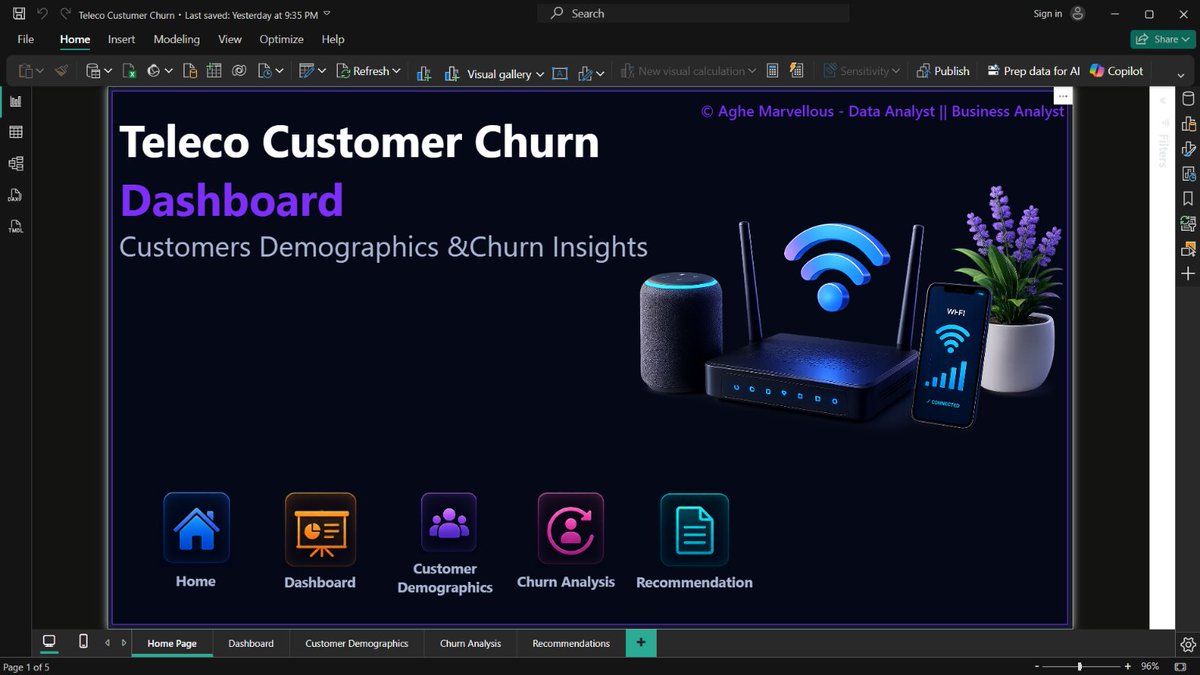Open the file title dropdown chevron
Screen dimensions: 1200x675
(327, 14)
